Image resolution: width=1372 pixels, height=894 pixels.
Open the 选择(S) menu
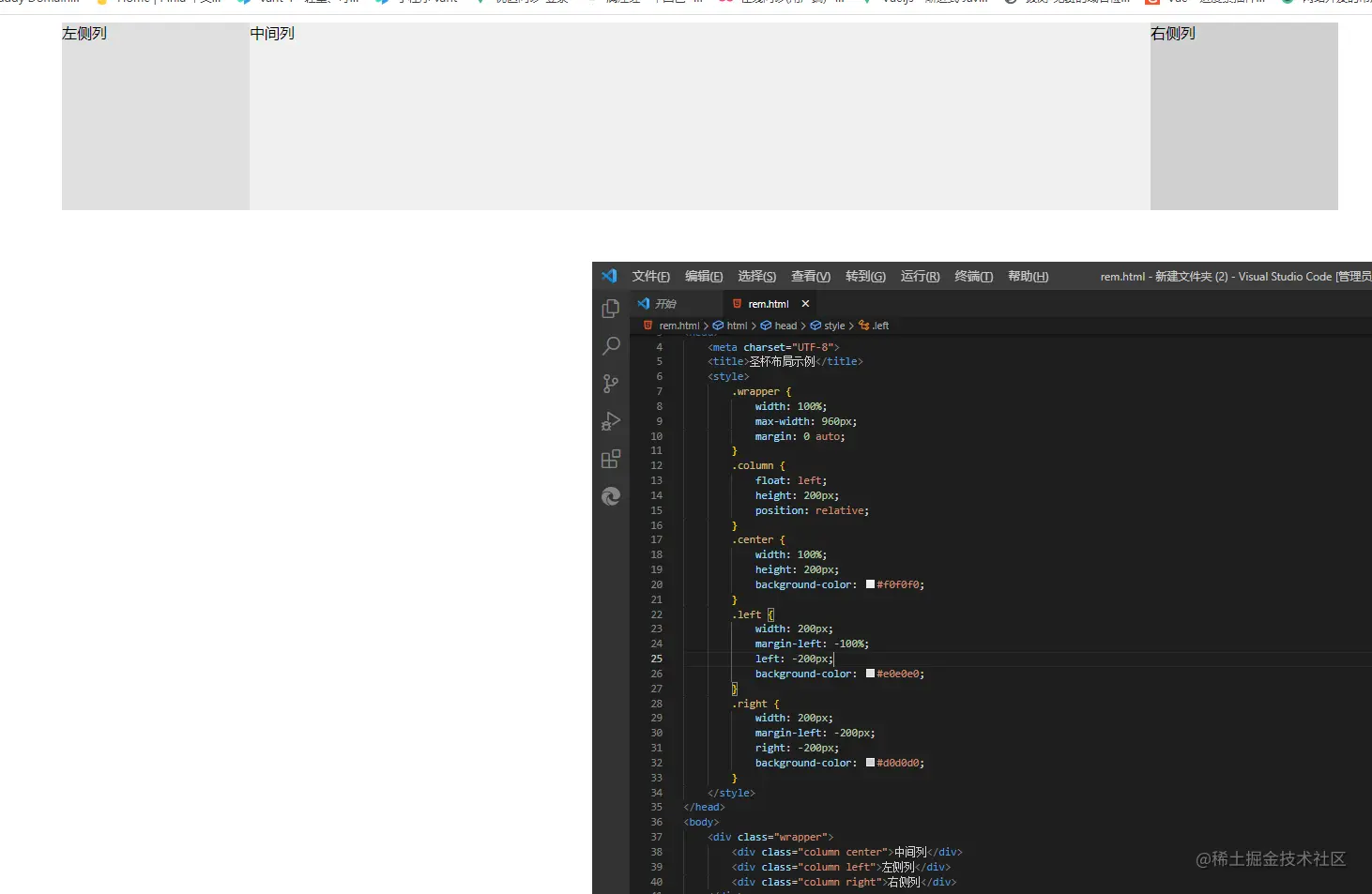point(756,277)
